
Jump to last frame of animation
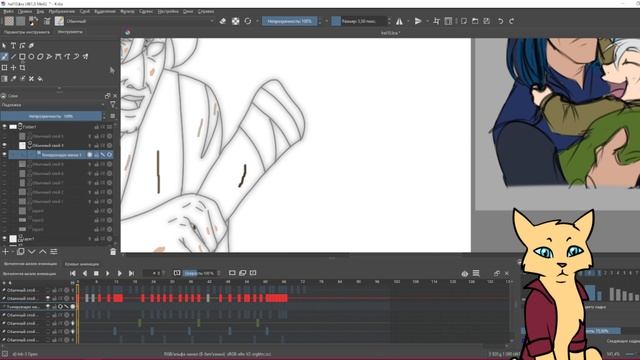131,273
